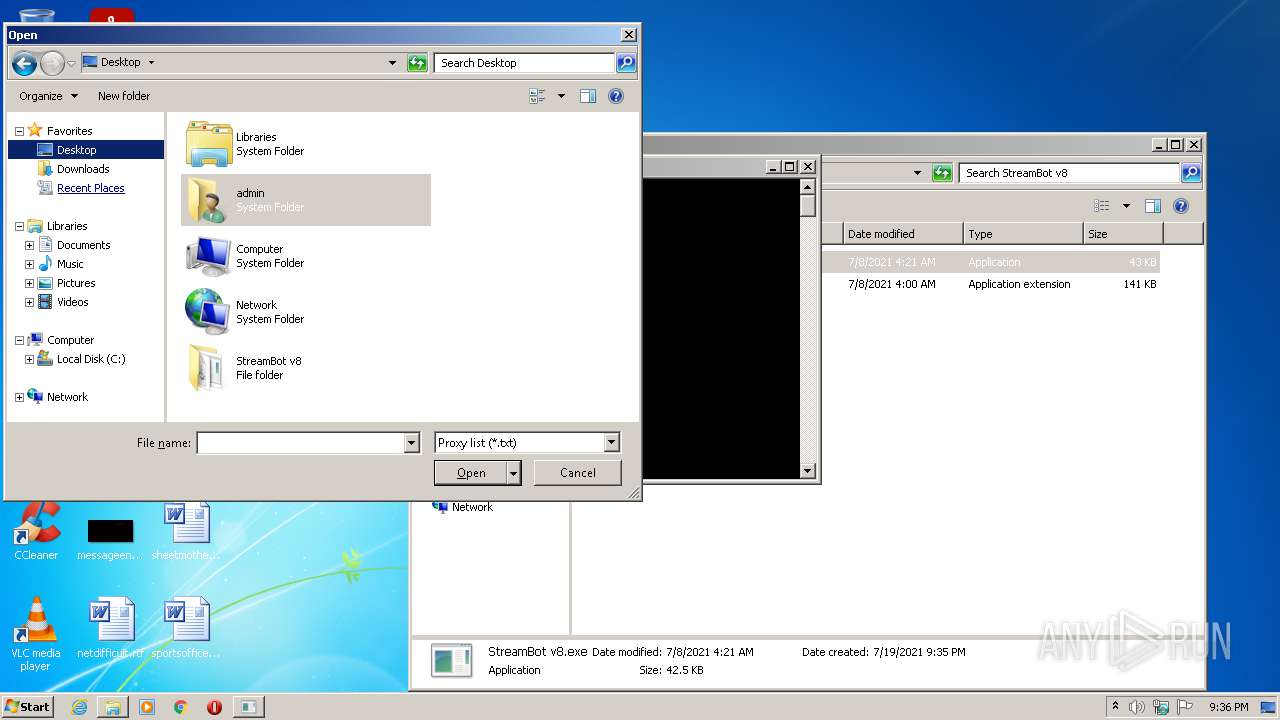Expand the Music library node
Image resolution: width=1280 pixels, height=720 pixels.
pos(29,264)
